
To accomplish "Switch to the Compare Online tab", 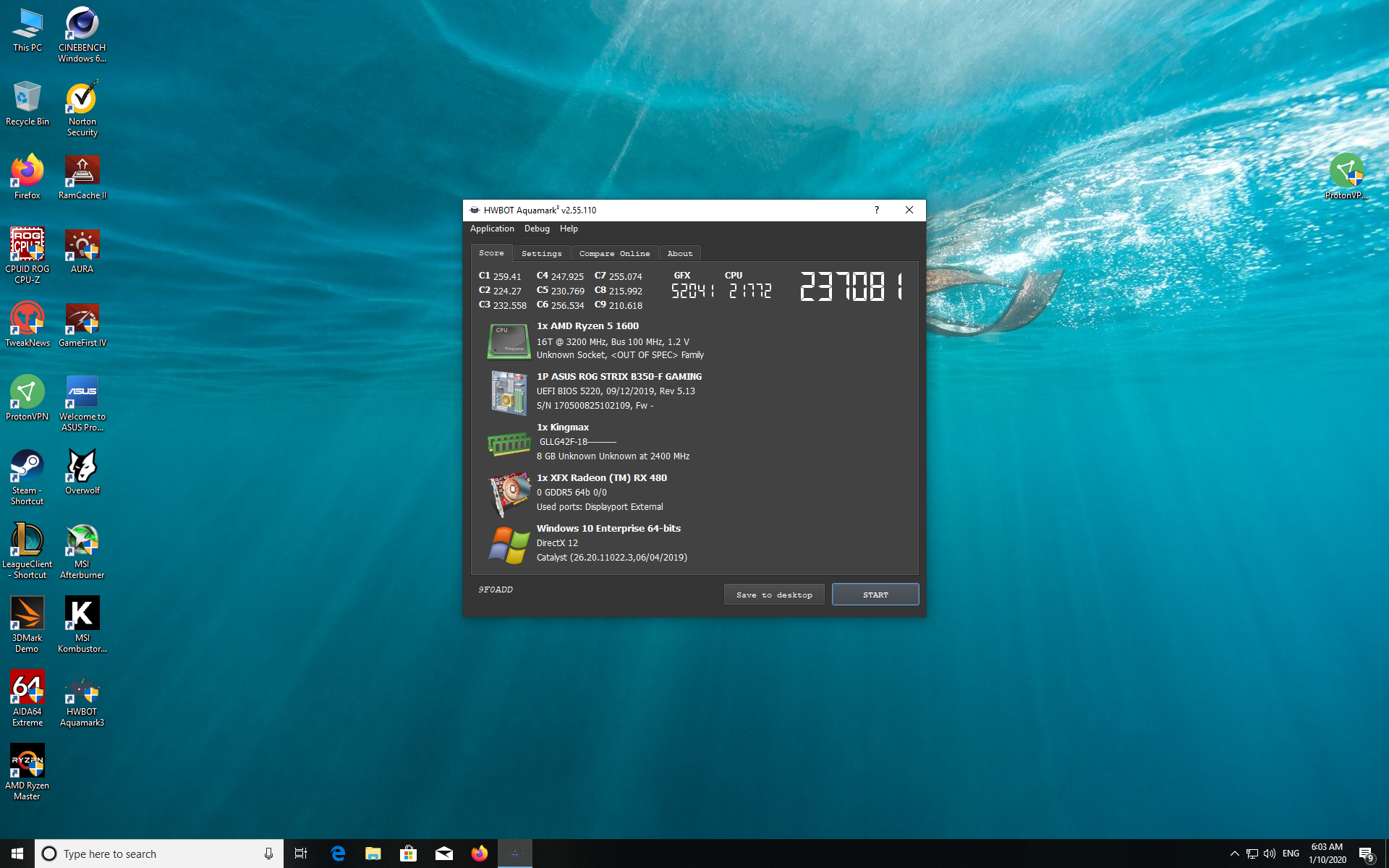I will (x=615, y=253).
